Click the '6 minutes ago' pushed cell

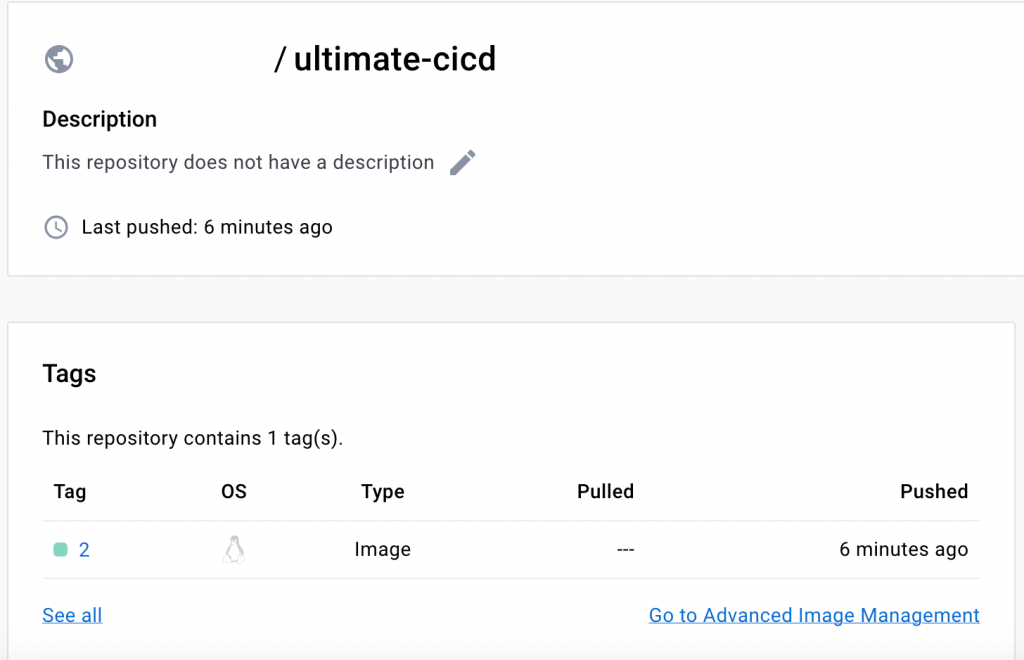click(903, 549)
